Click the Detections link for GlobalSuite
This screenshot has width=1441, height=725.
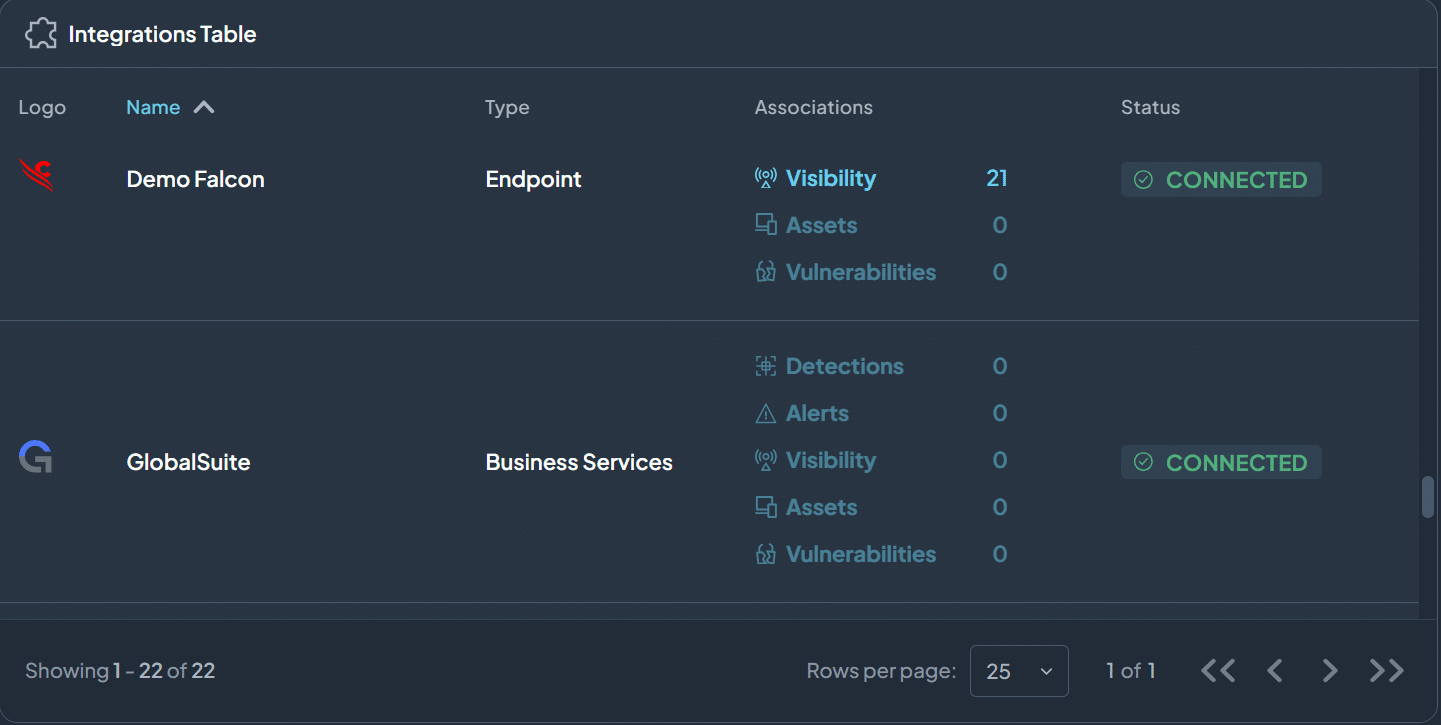point(844,365)
